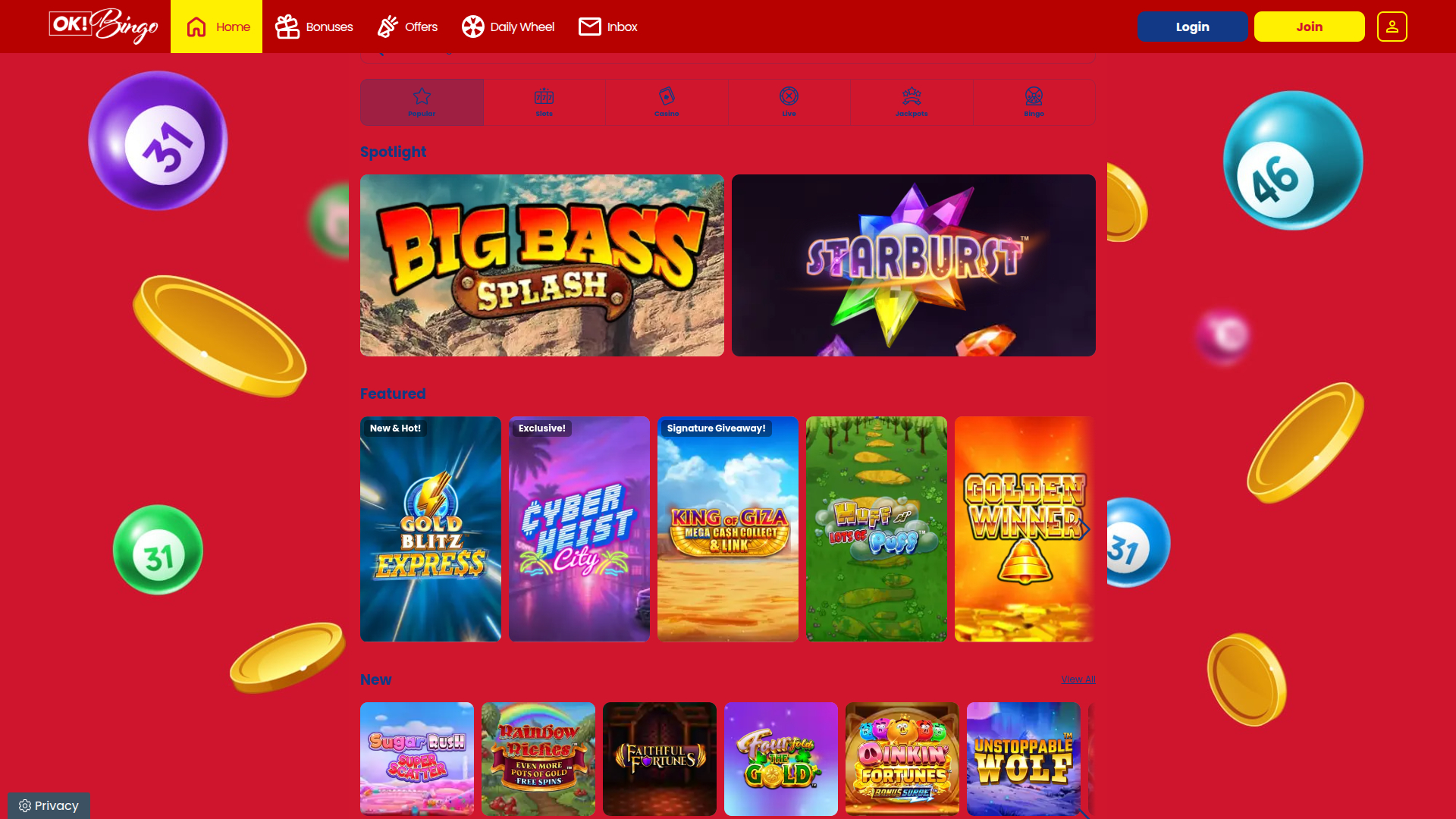
Task: Open the Starburst spotlight game
Action: (x=913, y=265)
